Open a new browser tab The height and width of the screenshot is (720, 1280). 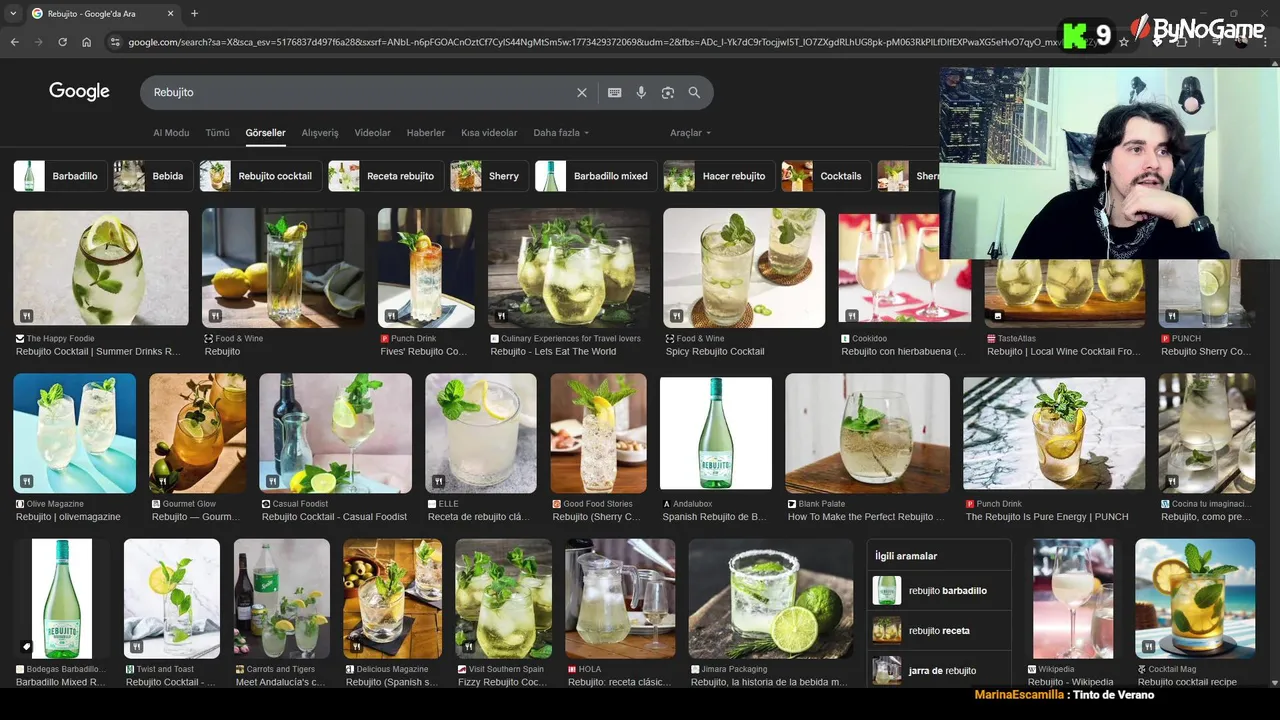point(194,13)
